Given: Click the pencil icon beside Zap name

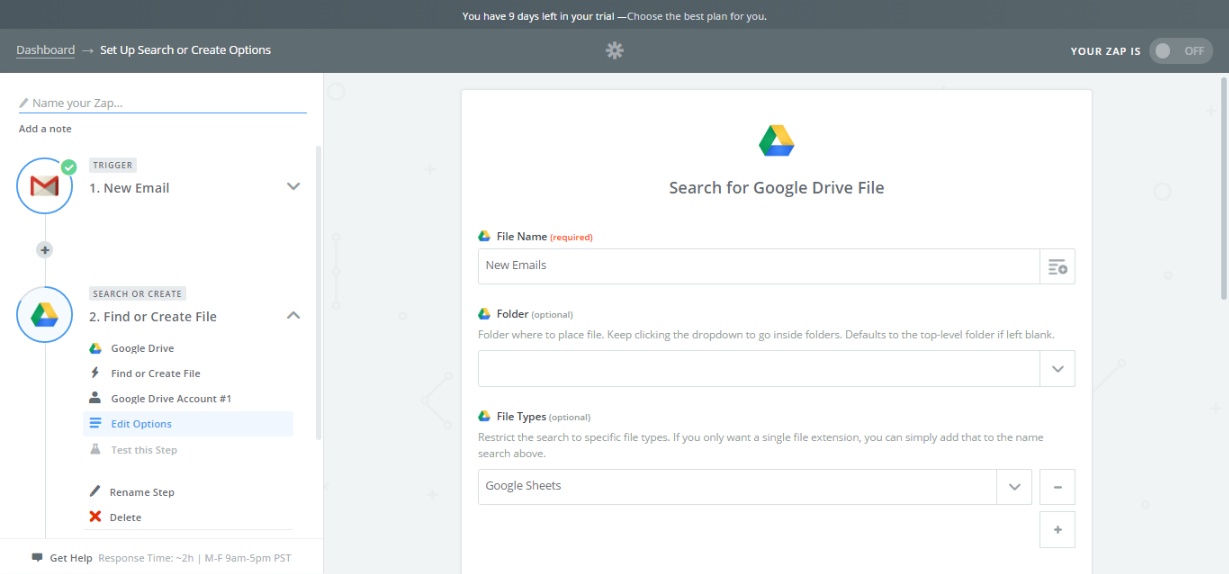Looking at the screenshot, I should 24,103.
